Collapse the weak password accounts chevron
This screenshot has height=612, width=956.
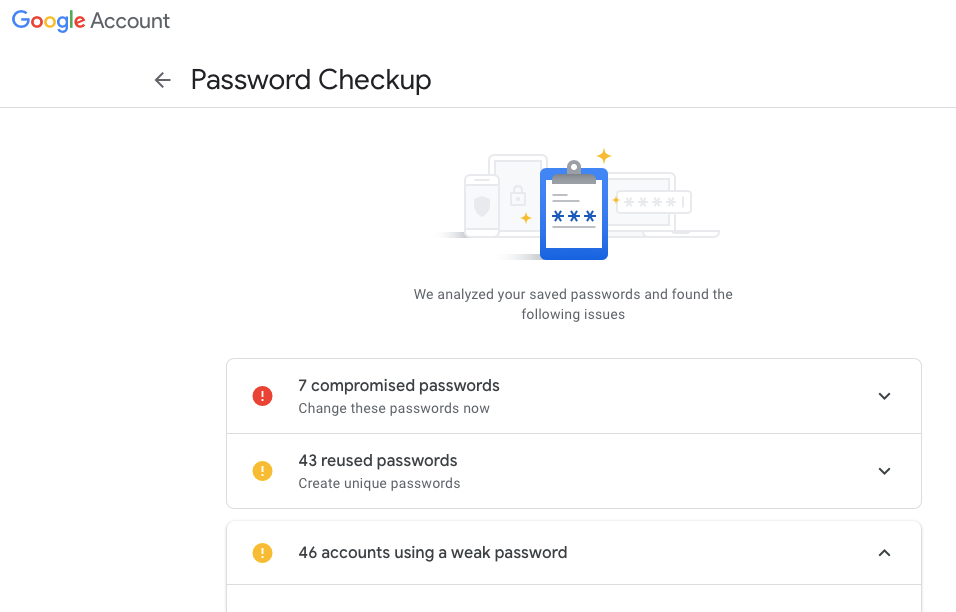pyautogui.click(x=884, y=553)
